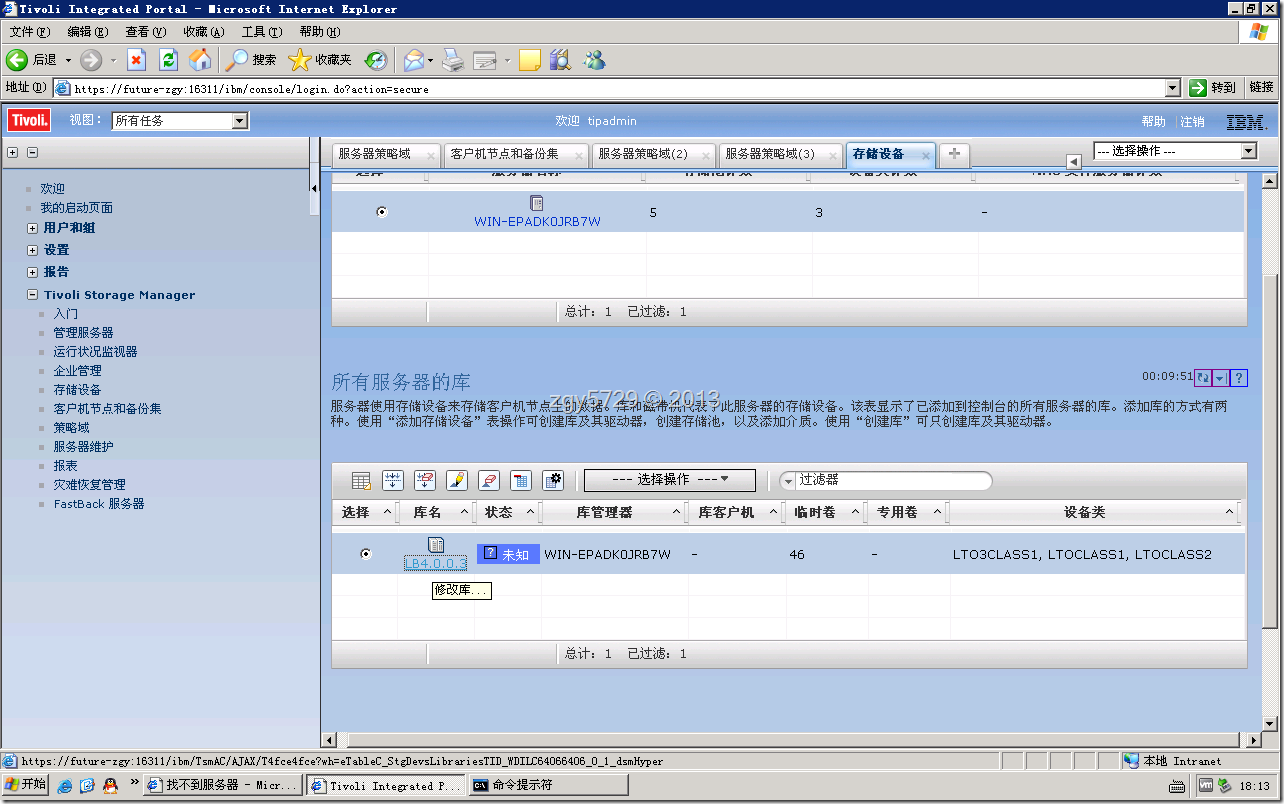Click the table select-all icon in library toolbar

tap(361, 480)
